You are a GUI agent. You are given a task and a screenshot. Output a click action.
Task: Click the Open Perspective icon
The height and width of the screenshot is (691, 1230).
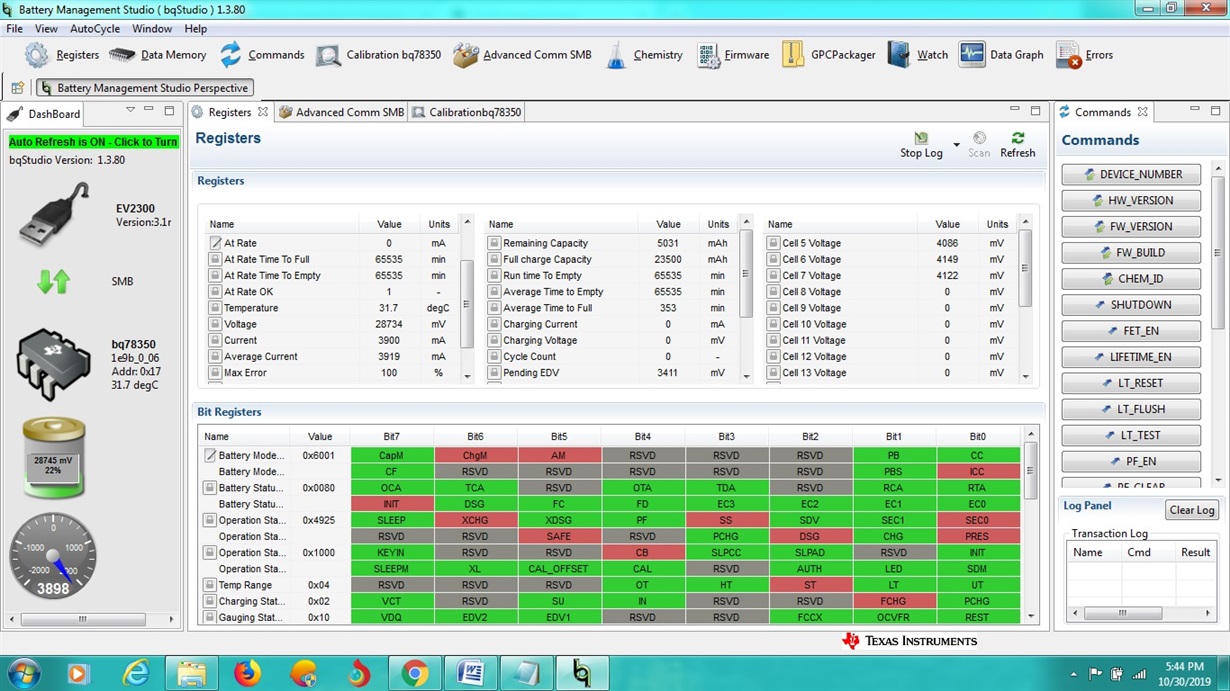pyautogui.click(x=17, y=88)
